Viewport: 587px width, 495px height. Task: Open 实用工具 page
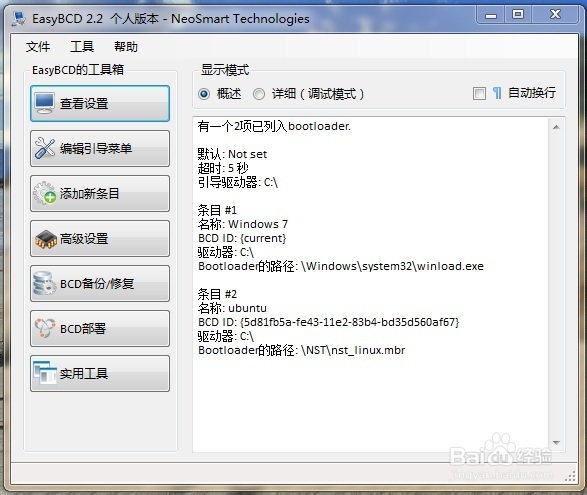point(100,373)
